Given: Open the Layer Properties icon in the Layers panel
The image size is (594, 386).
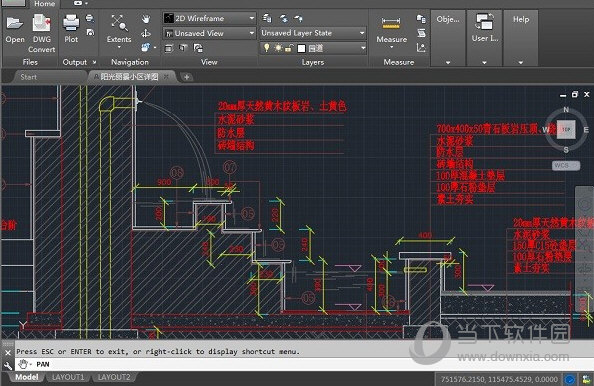Looking at the screenshot, I should pos(267,18).
